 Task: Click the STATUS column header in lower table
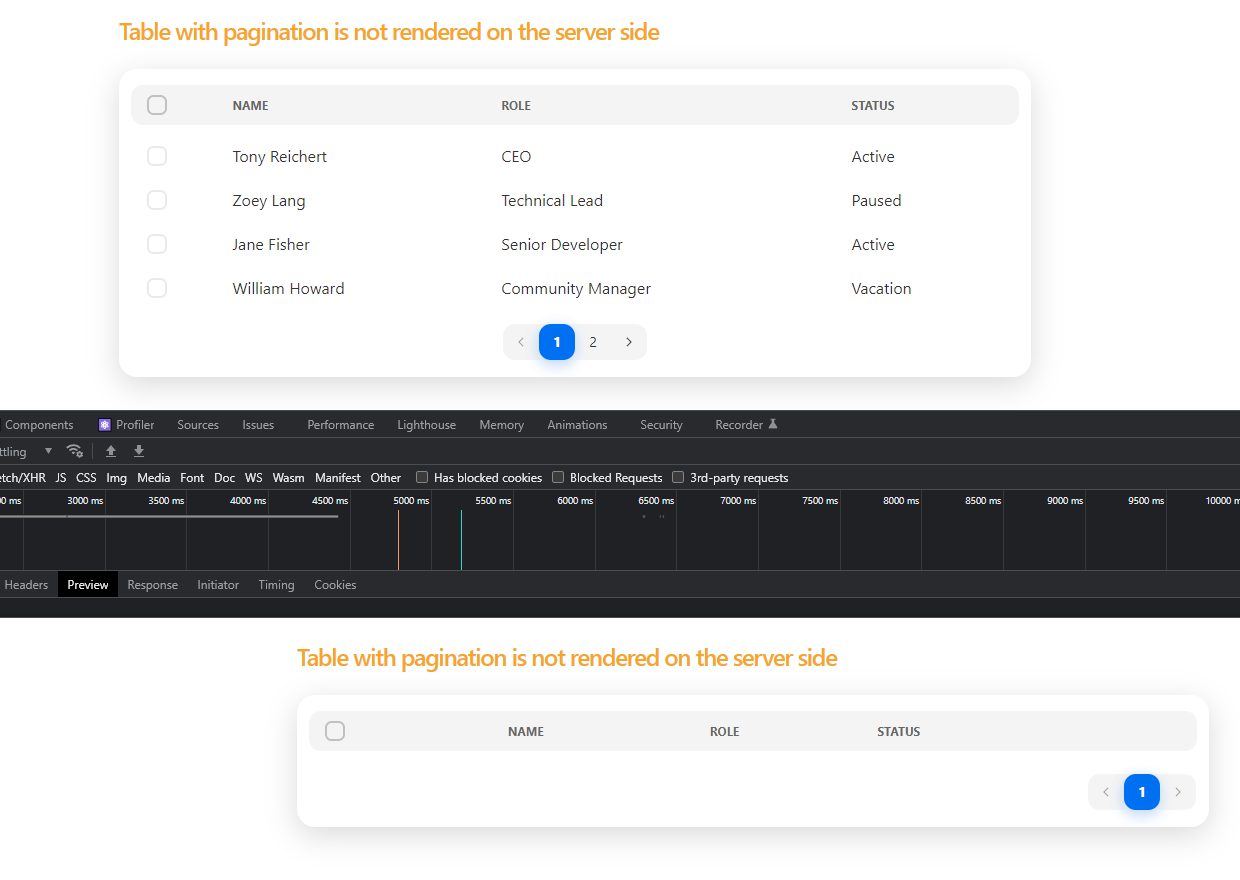[899, 731]
